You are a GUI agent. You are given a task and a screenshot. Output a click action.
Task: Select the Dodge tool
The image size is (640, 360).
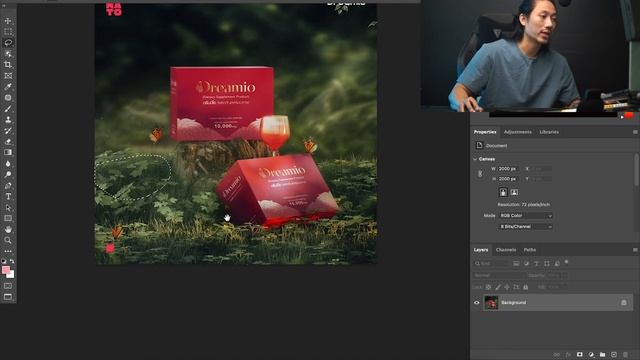click(x=8, y=175)
